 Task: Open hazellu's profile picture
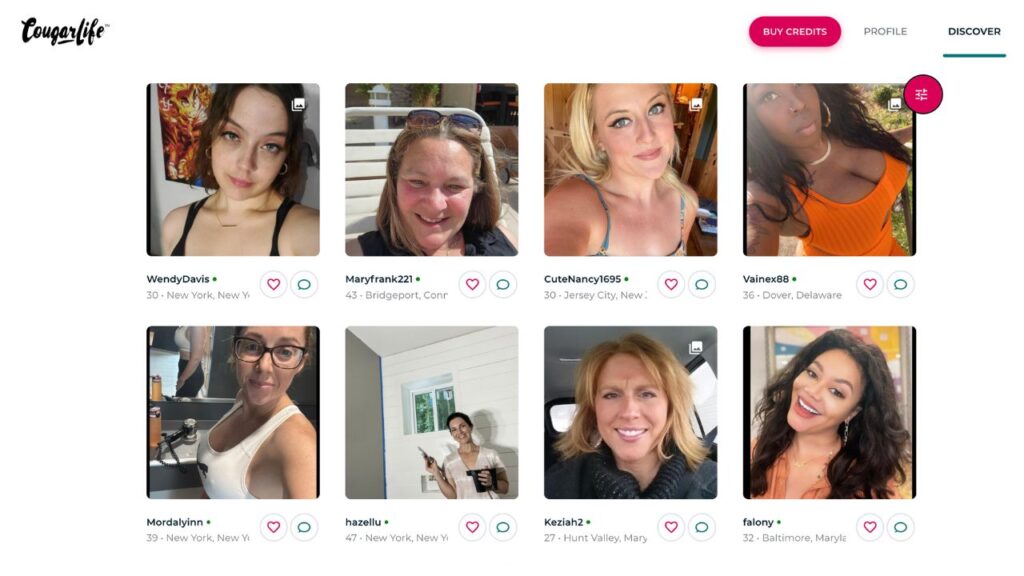[x=431, y=412]
